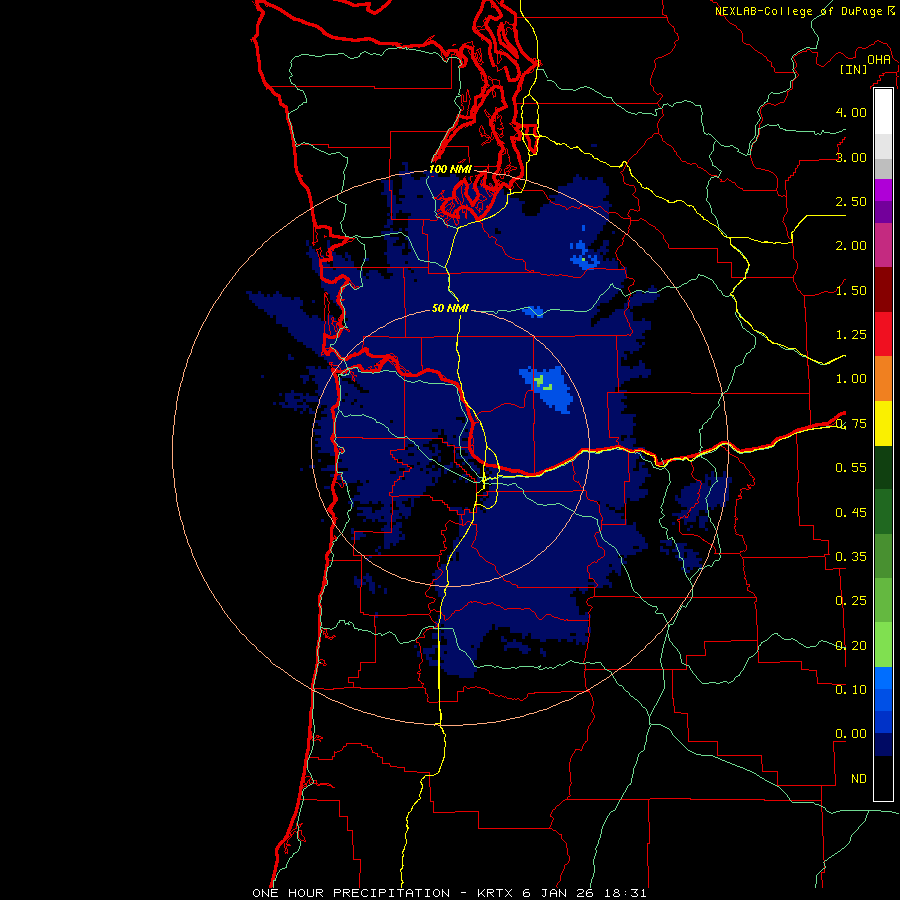Click the 2.50 legend value
Viewport: 900px width, 900px height.
pyautogui.click(x=851, y=201)
